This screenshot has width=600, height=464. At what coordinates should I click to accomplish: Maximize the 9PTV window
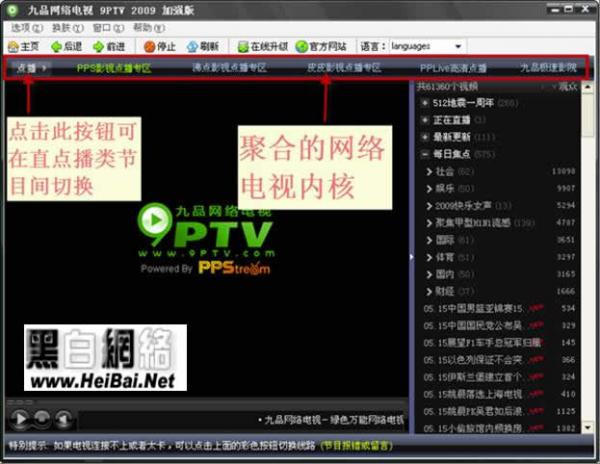pyautogui.click(x=569, y=9)
